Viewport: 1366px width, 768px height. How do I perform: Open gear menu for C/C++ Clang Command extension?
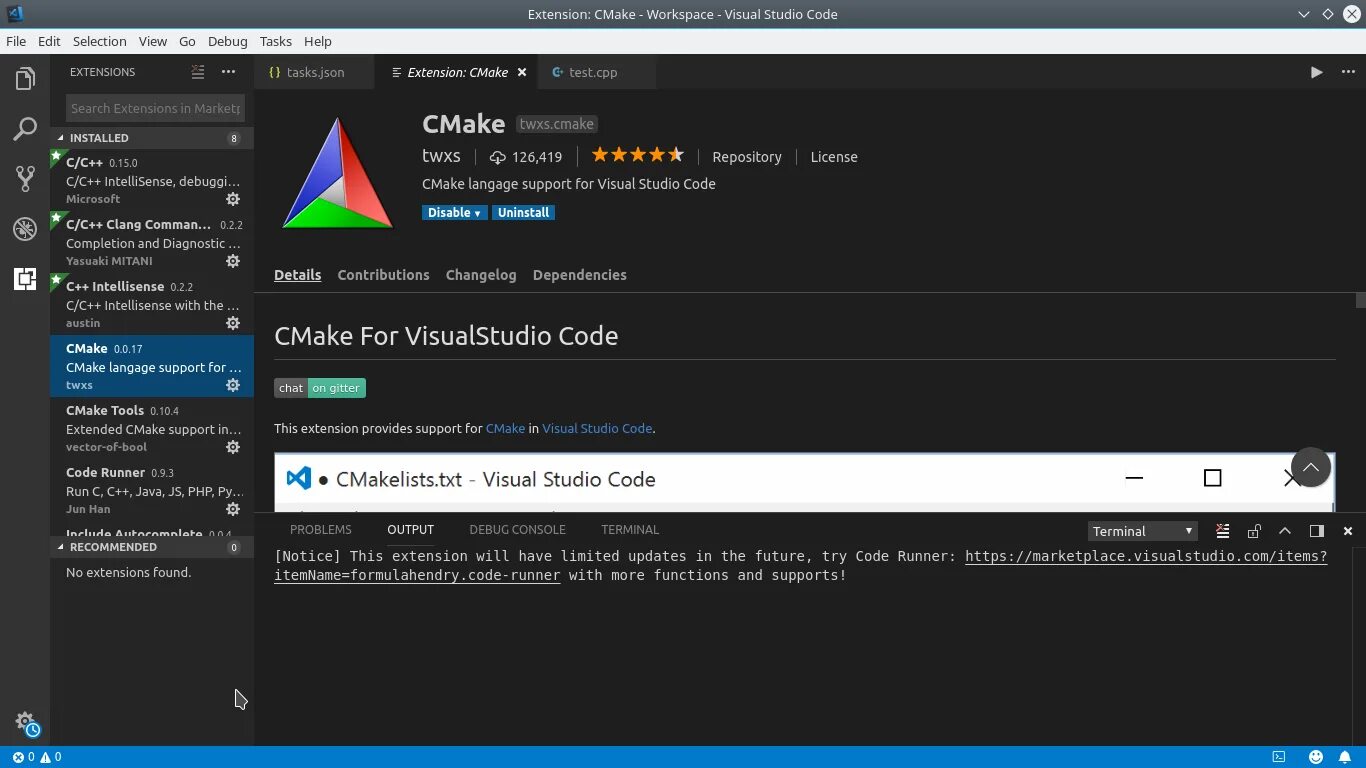(233, 261)
